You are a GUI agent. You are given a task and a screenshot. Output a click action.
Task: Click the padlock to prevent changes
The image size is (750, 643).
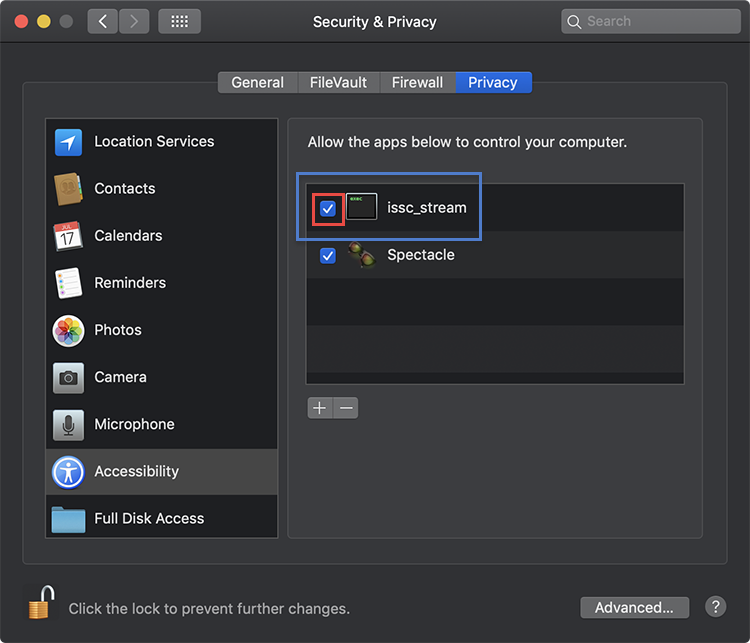tap(41, 602)
